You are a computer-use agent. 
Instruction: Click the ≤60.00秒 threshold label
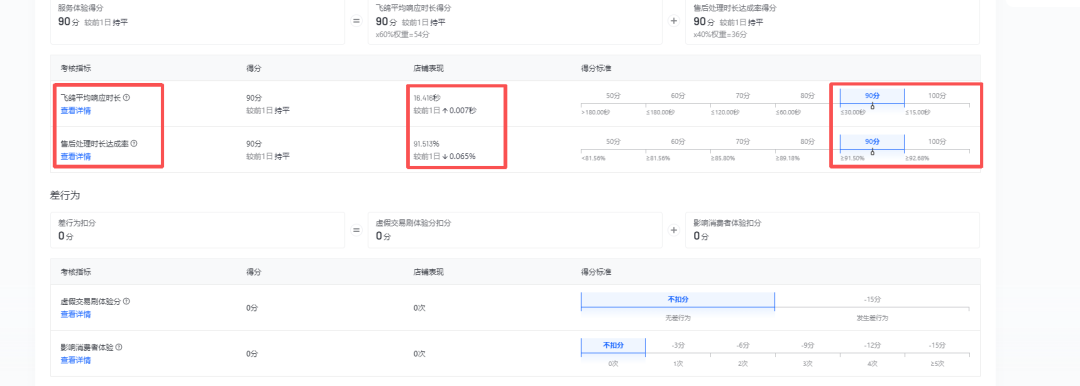(789, 112)
